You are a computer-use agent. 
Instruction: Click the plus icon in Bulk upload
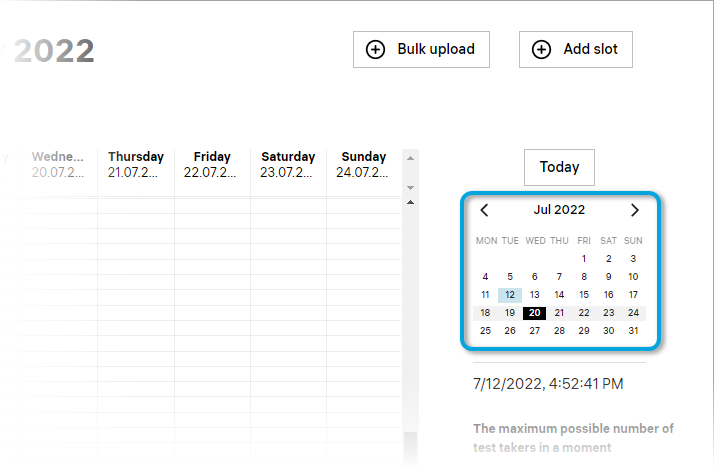(376, 49)
